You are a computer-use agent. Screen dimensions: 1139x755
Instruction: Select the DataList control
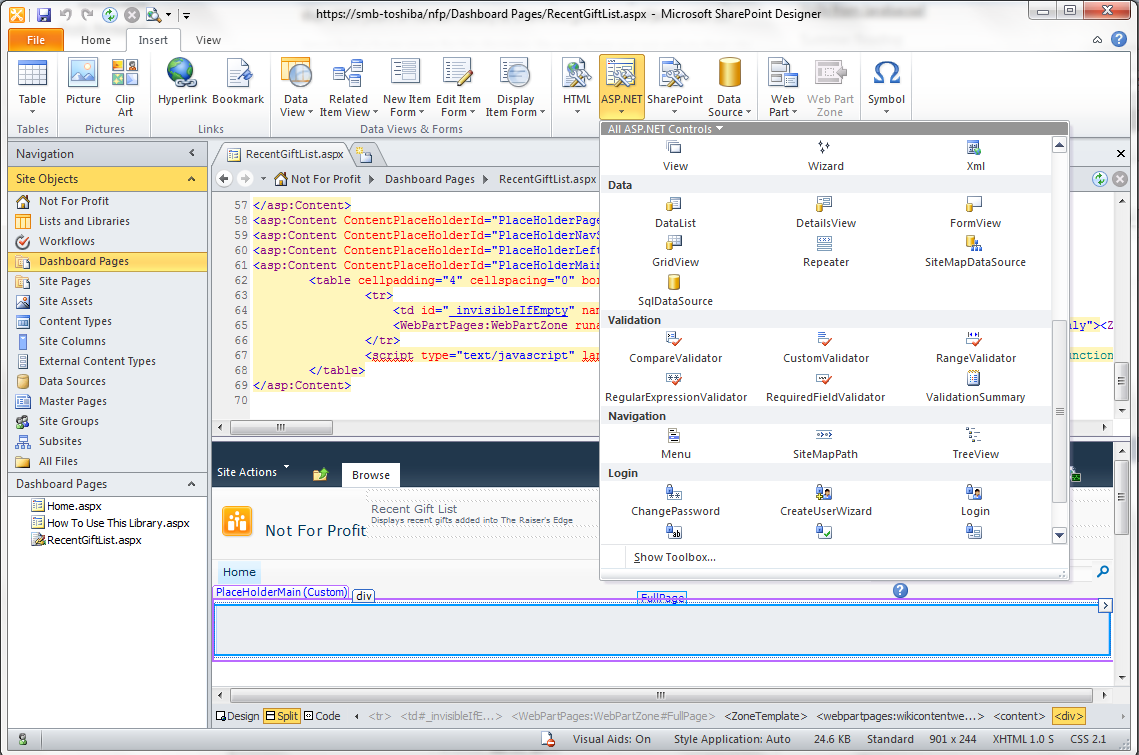[675, 213]
